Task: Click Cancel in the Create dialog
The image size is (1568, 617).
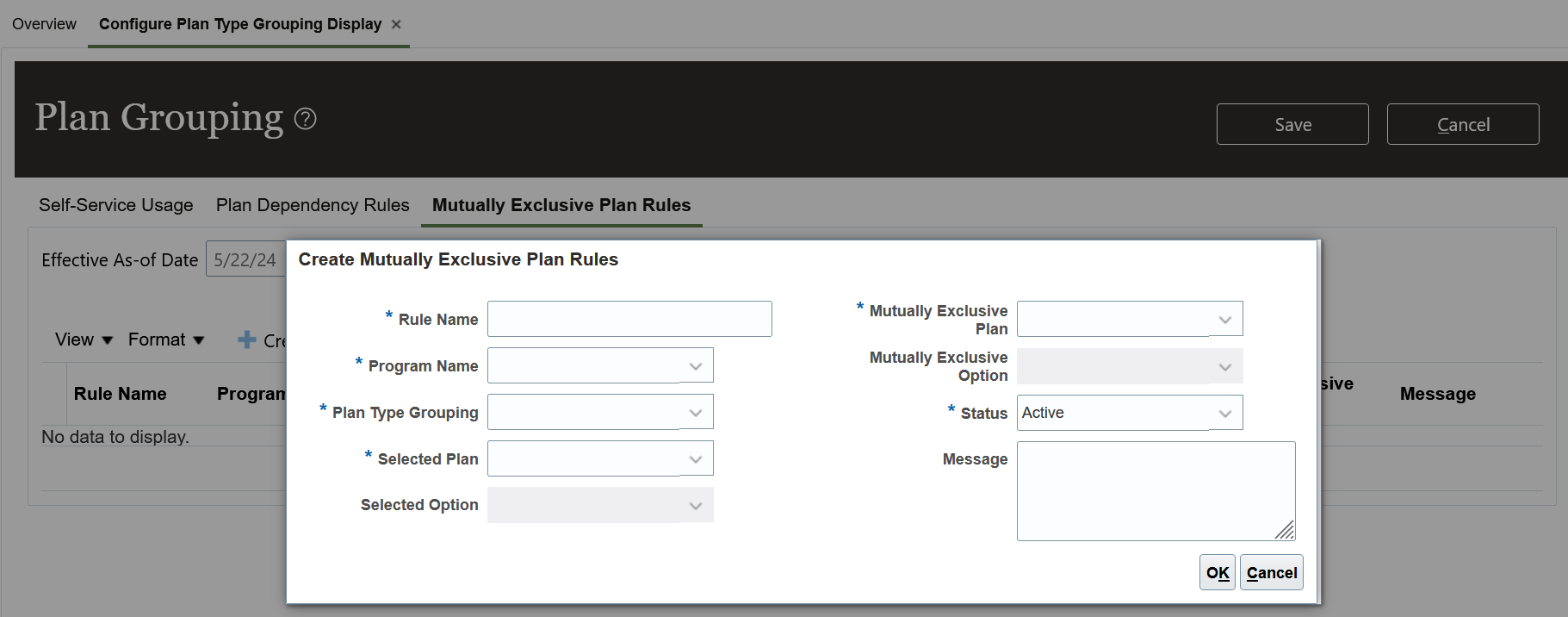Action: (1271, 573)
